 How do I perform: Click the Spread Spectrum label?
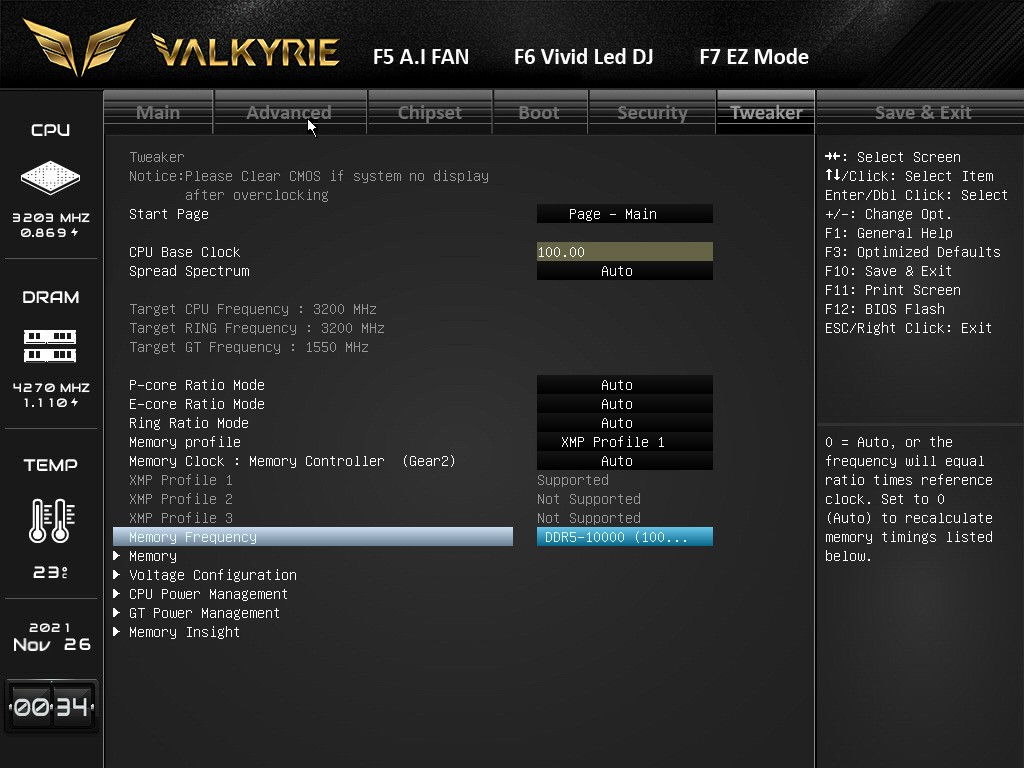coord(189,271)
